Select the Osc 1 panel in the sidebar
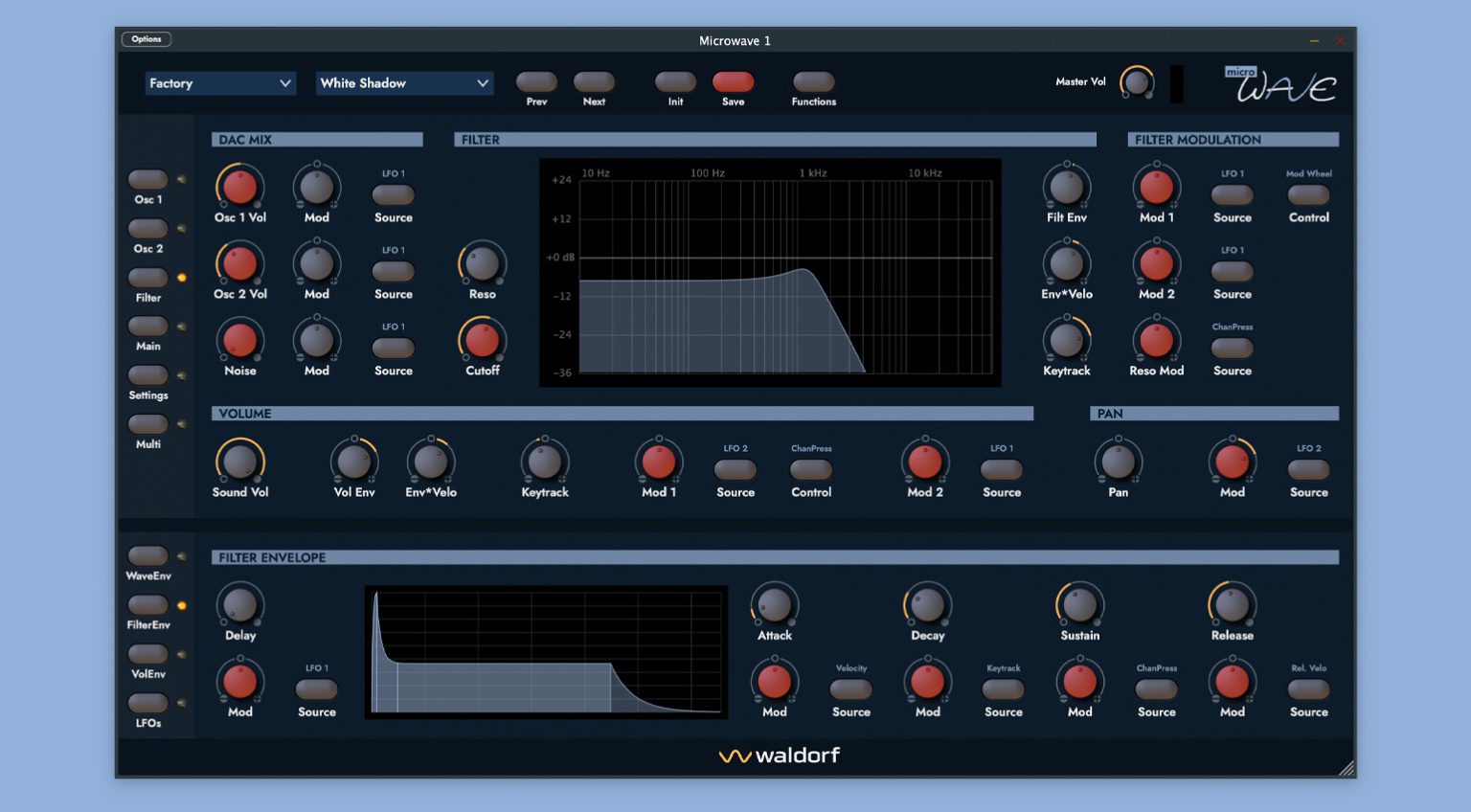This screenshot has height=812, width=1471. [x=147, y=178]
